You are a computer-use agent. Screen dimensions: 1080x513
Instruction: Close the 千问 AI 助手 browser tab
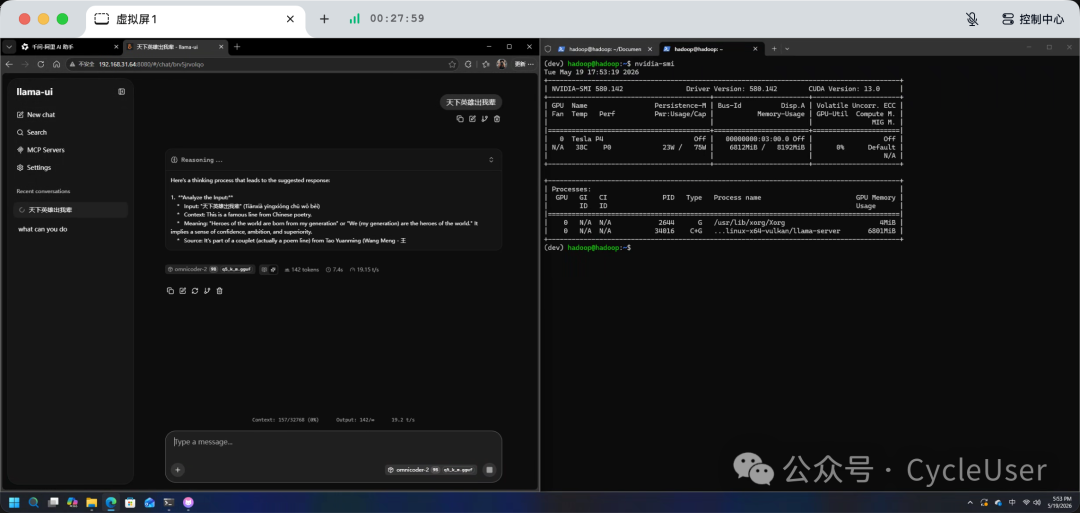[x=114, y=47]
